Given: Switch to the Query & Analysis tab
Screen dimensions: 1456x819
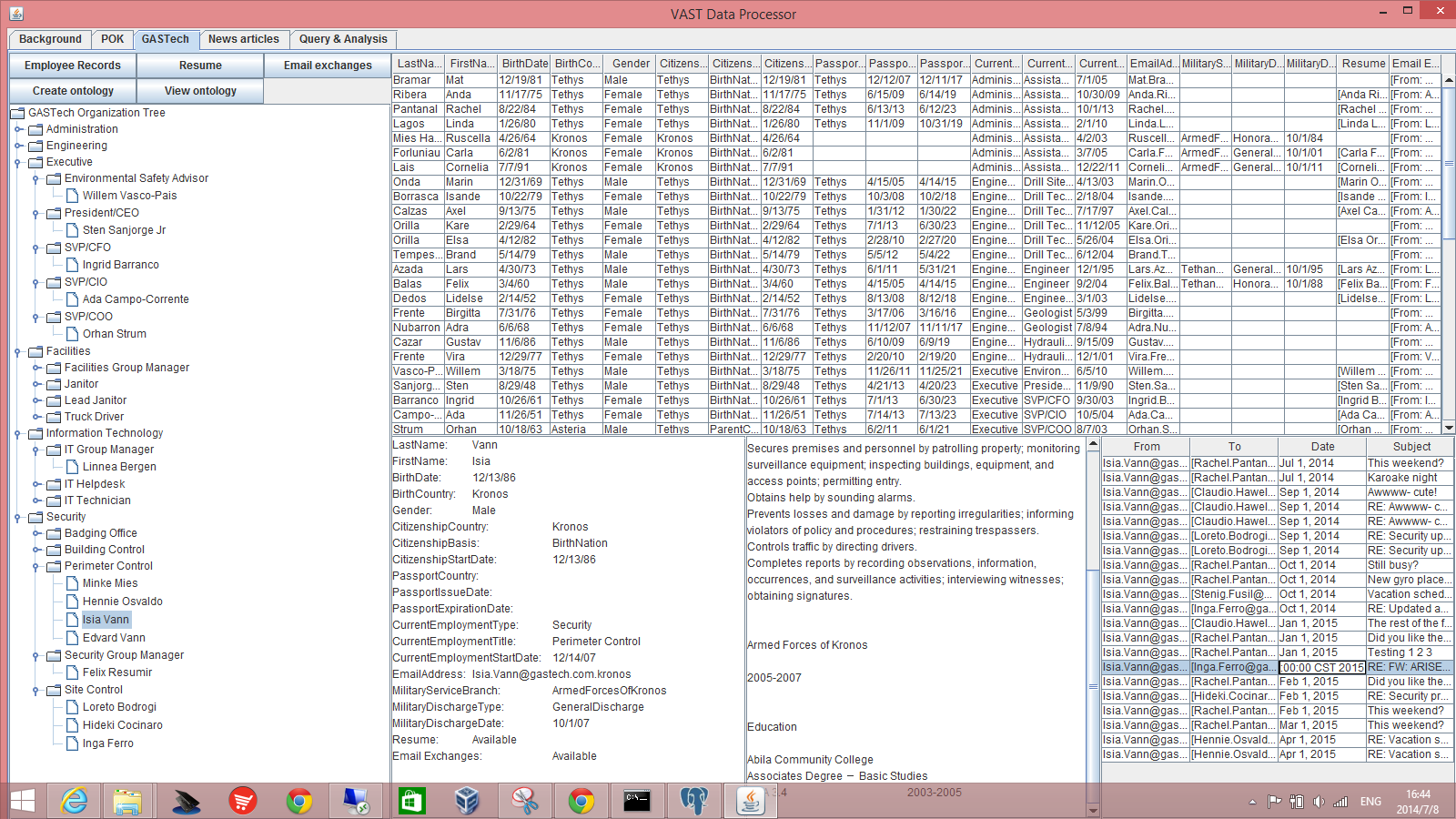Looking at the screenshot, I should (343, 39).
